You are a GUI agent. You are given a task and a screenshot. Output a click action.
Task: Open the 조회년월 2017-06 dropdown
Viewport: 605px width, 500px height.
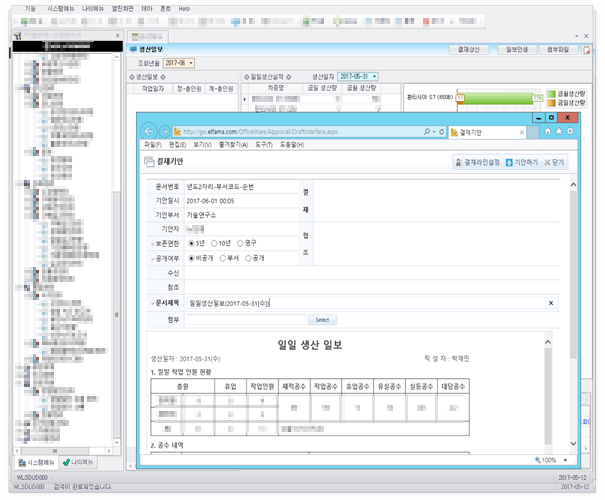(x=191, y=63)
